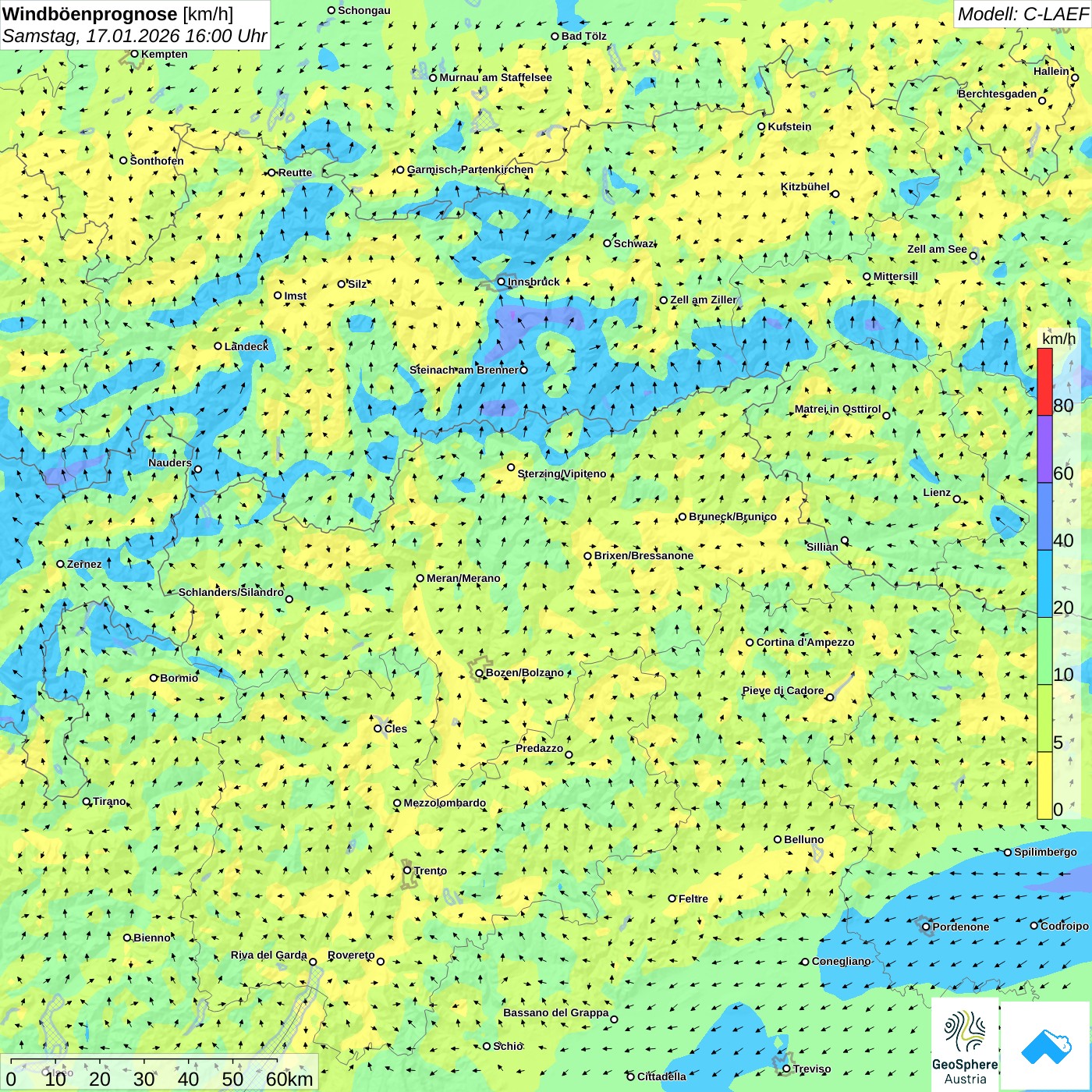
Task: Click the Meran/Merano city label
Action: tap(463, 578)
